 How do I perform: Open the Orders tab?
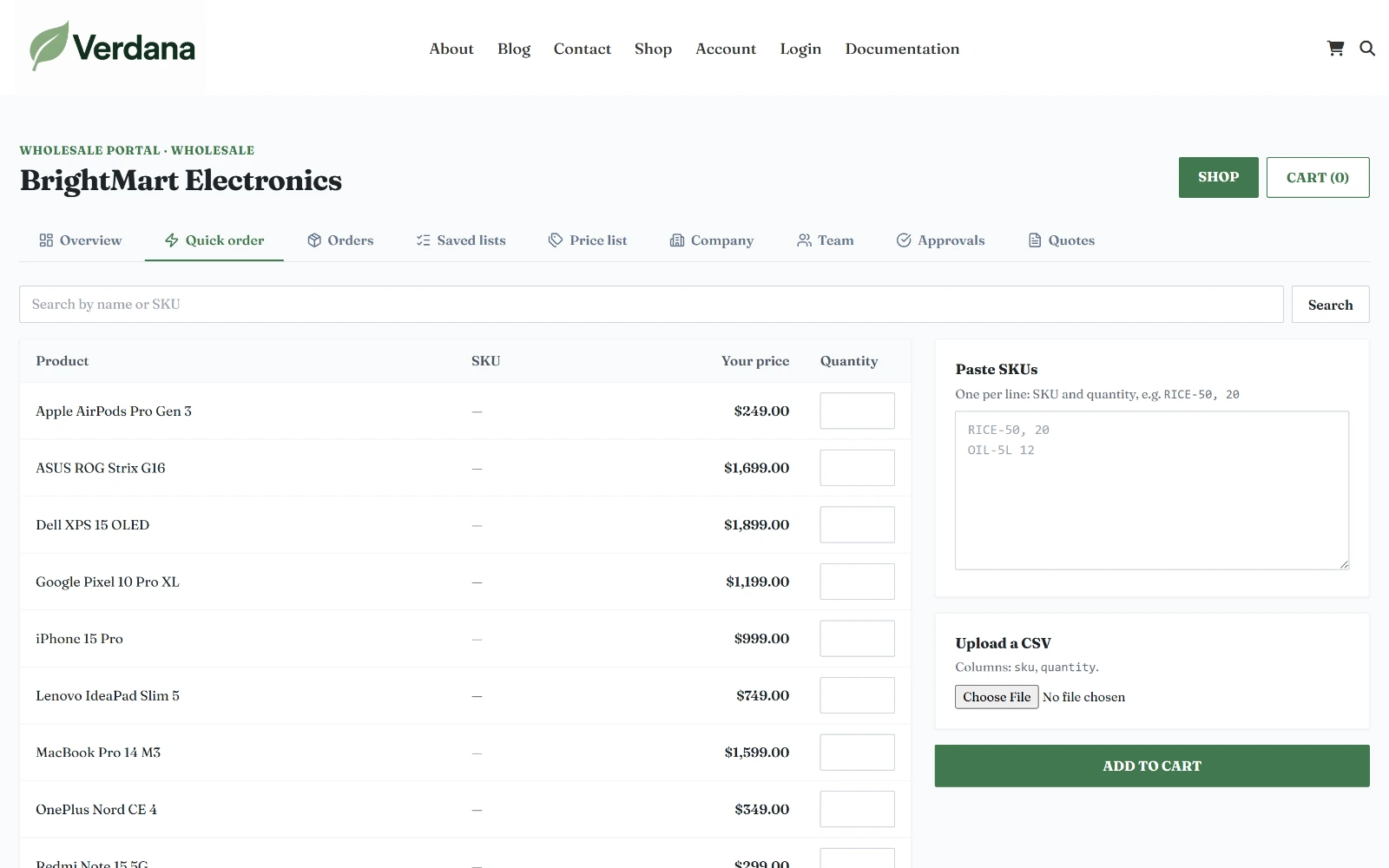pyautogui.click(x=340, y=240)
